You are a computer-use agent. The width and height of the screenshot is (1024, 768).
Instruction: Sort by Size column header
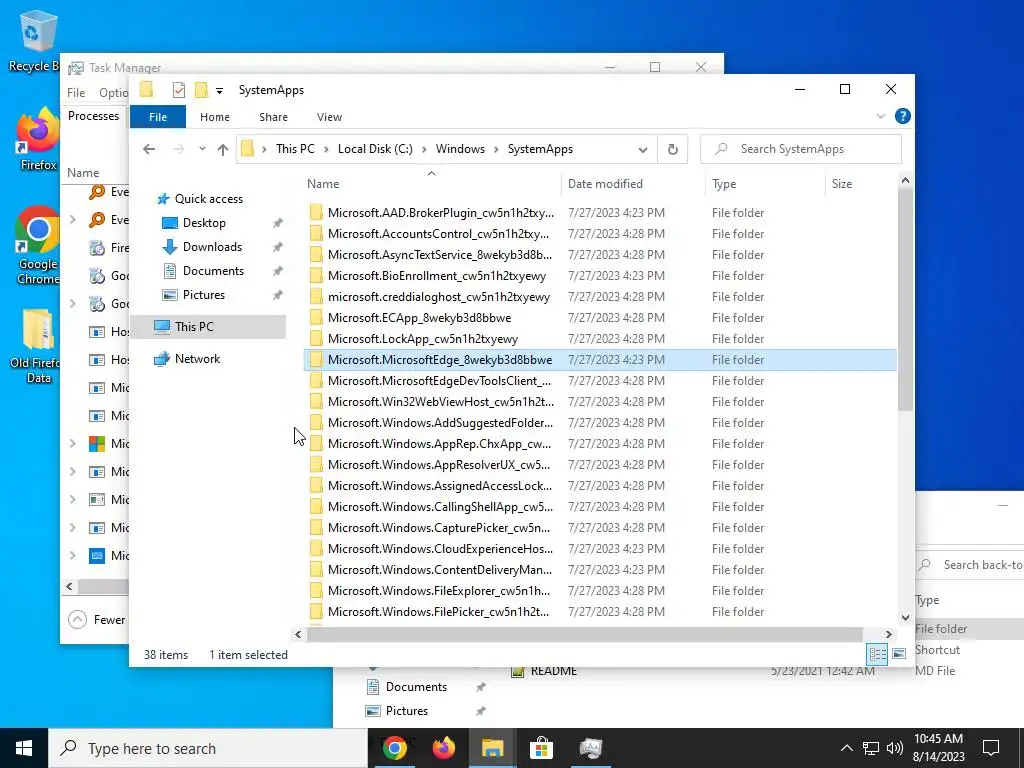pos(842,184)
